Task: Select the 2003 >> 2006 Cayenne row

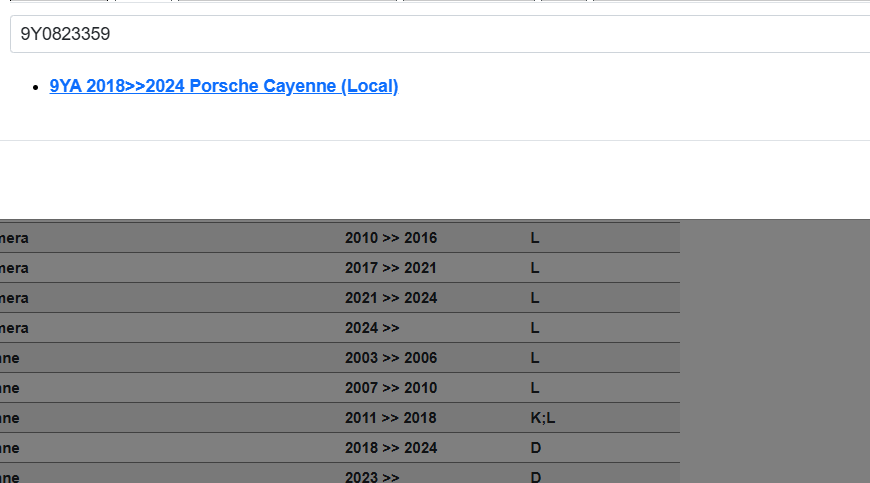Action: click(x=390, y=358)
